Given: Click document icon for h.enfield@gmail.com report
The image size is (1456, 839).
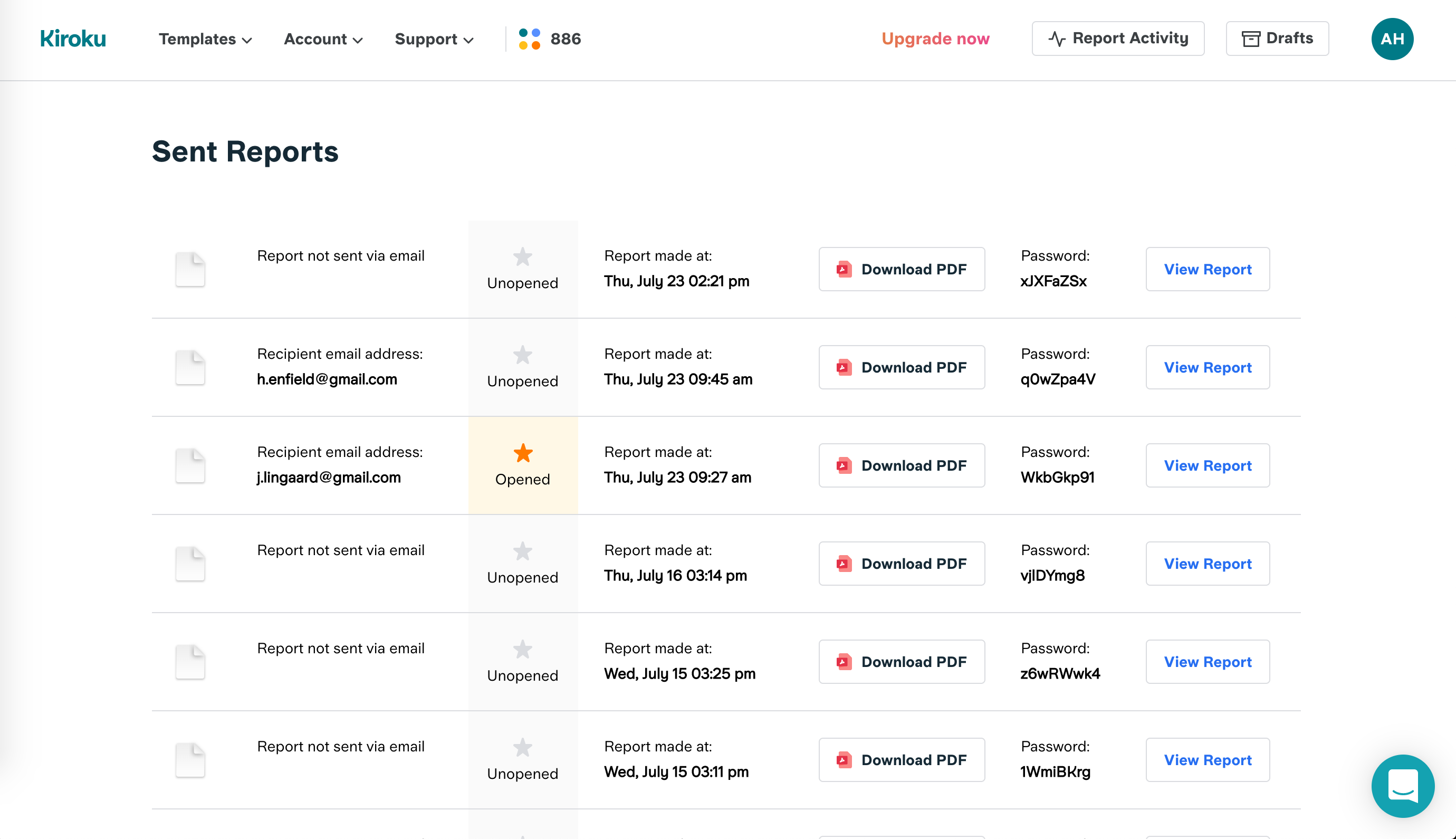Looking at the screenshot, I should tap(190, 367).
